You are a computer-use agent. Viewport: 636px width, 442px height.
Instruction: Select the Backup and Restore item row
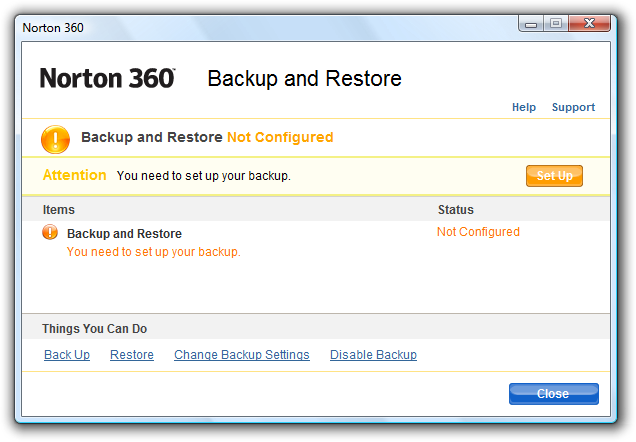(x=316, y=242)
